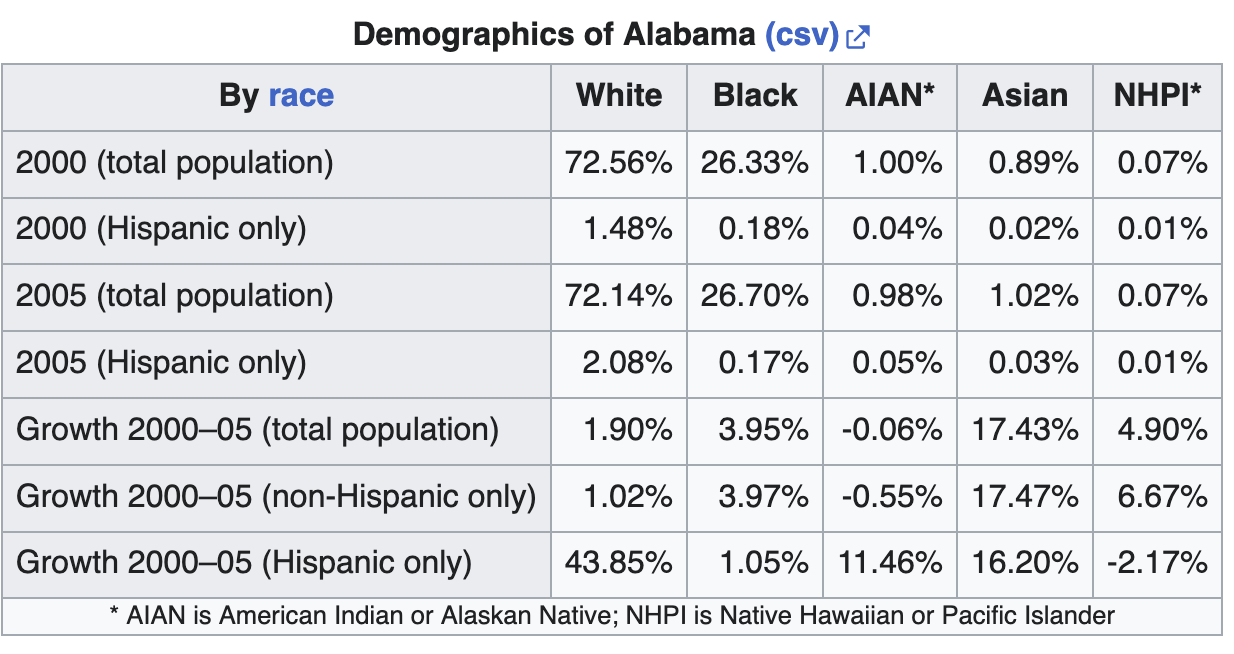
Task: Click the Asian column header
Action: [1025, 96]
